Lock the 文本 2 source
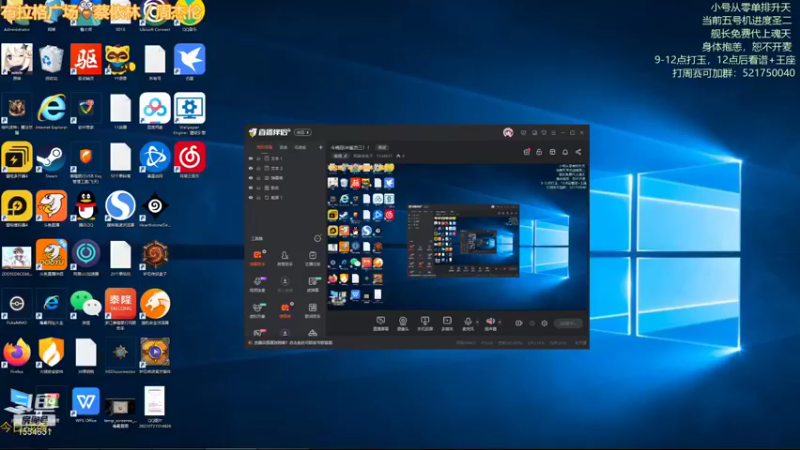The width and height of the screenshot is (800, 450). point(259,168)
